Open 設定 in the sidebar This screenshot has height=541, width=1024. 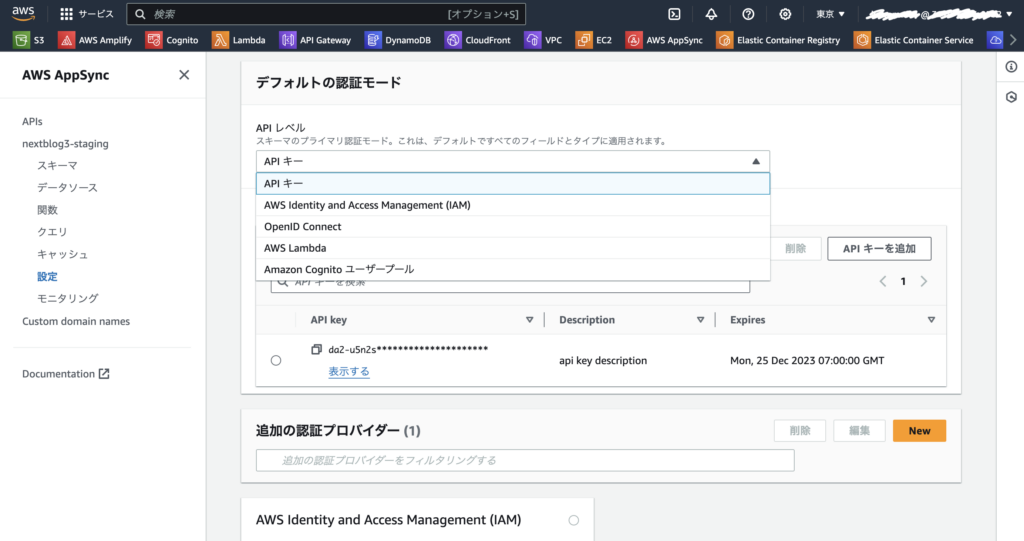point(47,277)
